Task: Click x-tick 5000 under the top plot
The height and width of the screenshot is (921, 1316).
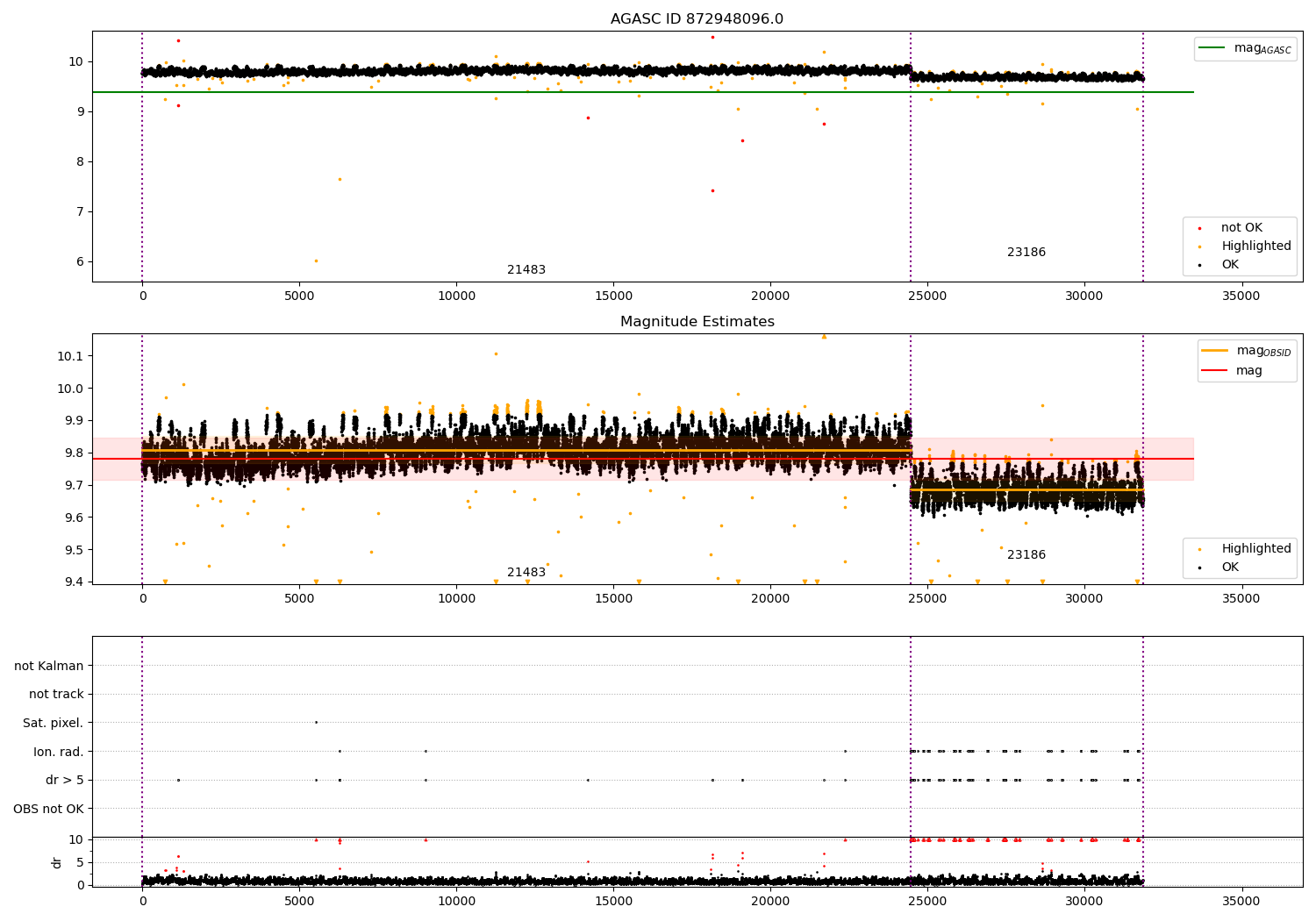Action: 299,296
